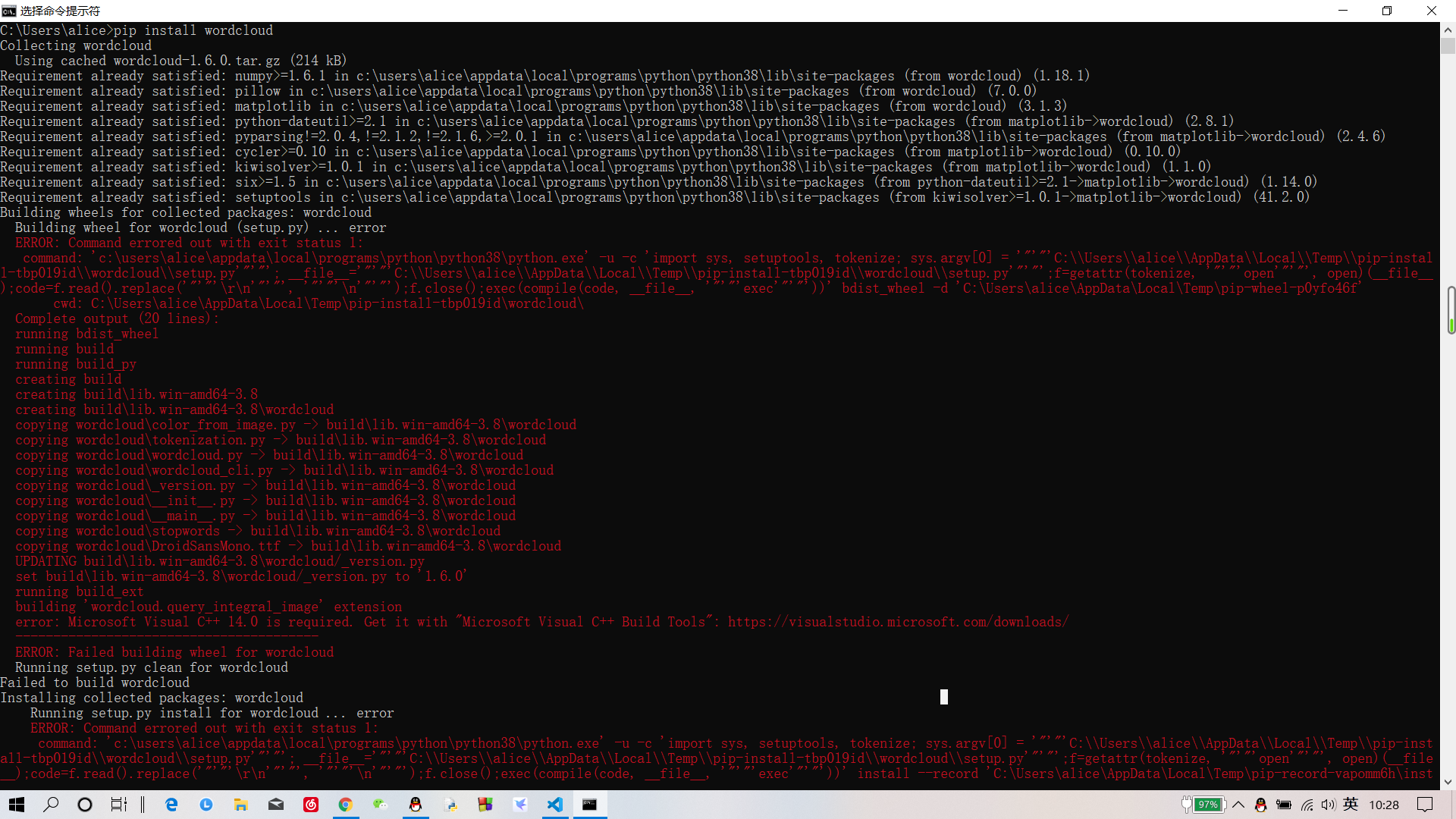This screenshot has height=819, width=1456.
Task: Open the Mail envelope icon
Action: coord(276,805)
